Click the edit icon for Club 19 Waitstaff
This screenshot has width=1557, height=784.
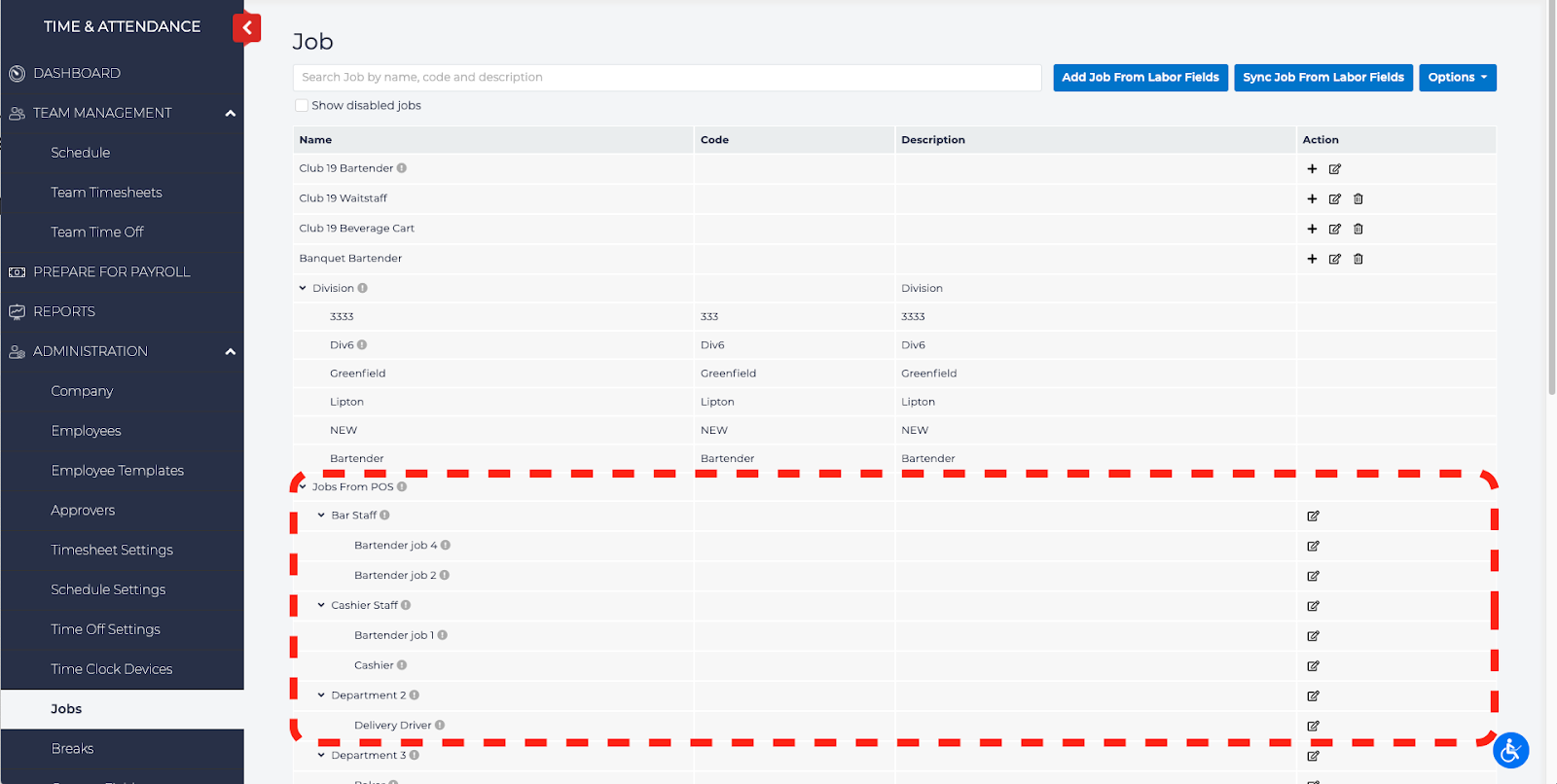point(1335,199)
